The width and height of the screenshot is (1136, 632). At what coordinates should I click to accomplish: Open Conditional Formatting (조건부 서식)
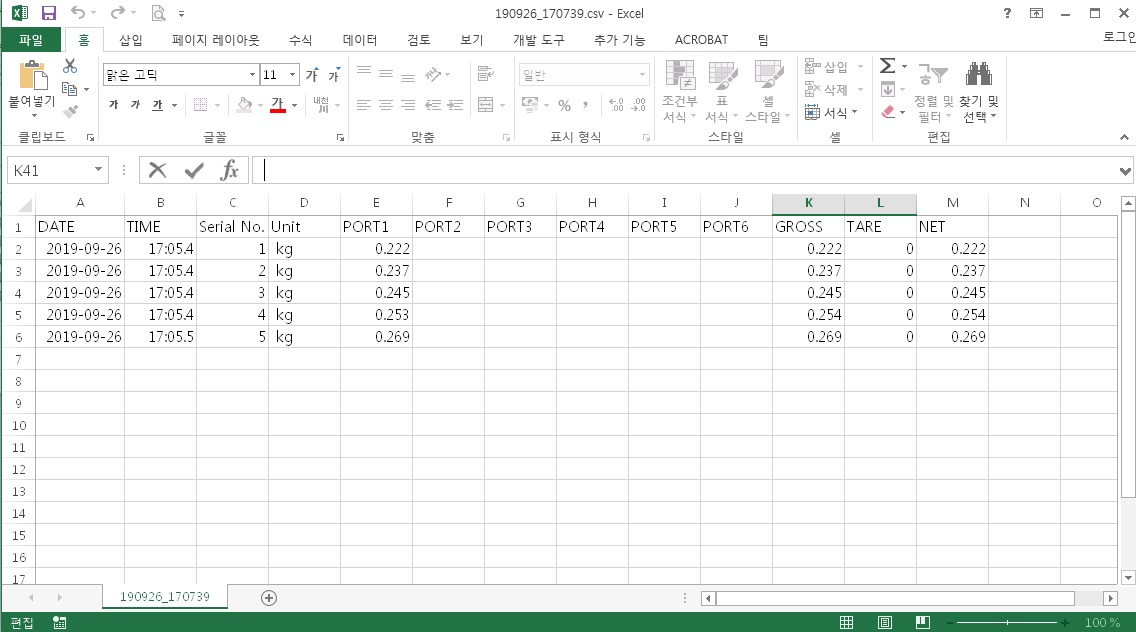680,92
